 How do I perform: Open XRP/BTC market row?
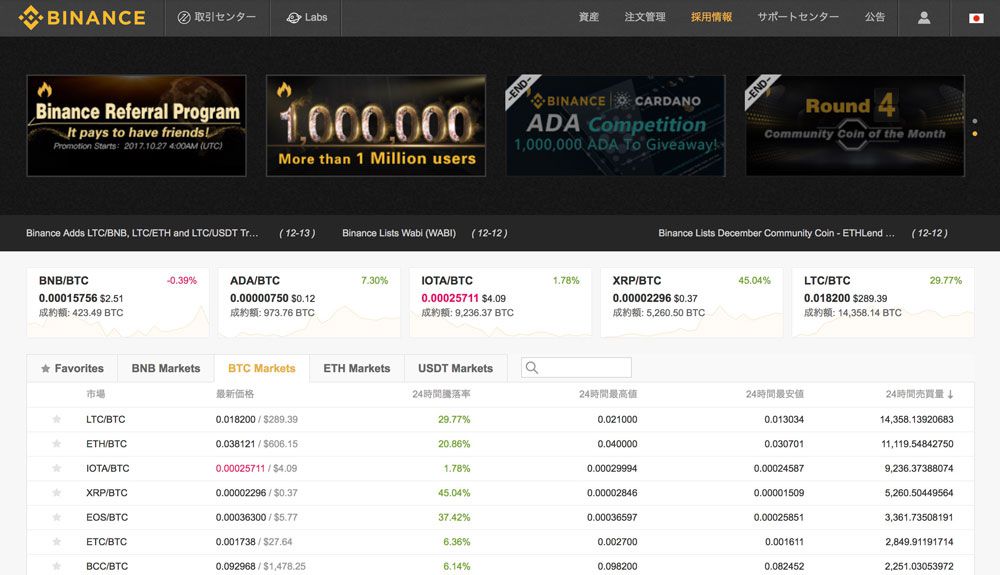501,493
